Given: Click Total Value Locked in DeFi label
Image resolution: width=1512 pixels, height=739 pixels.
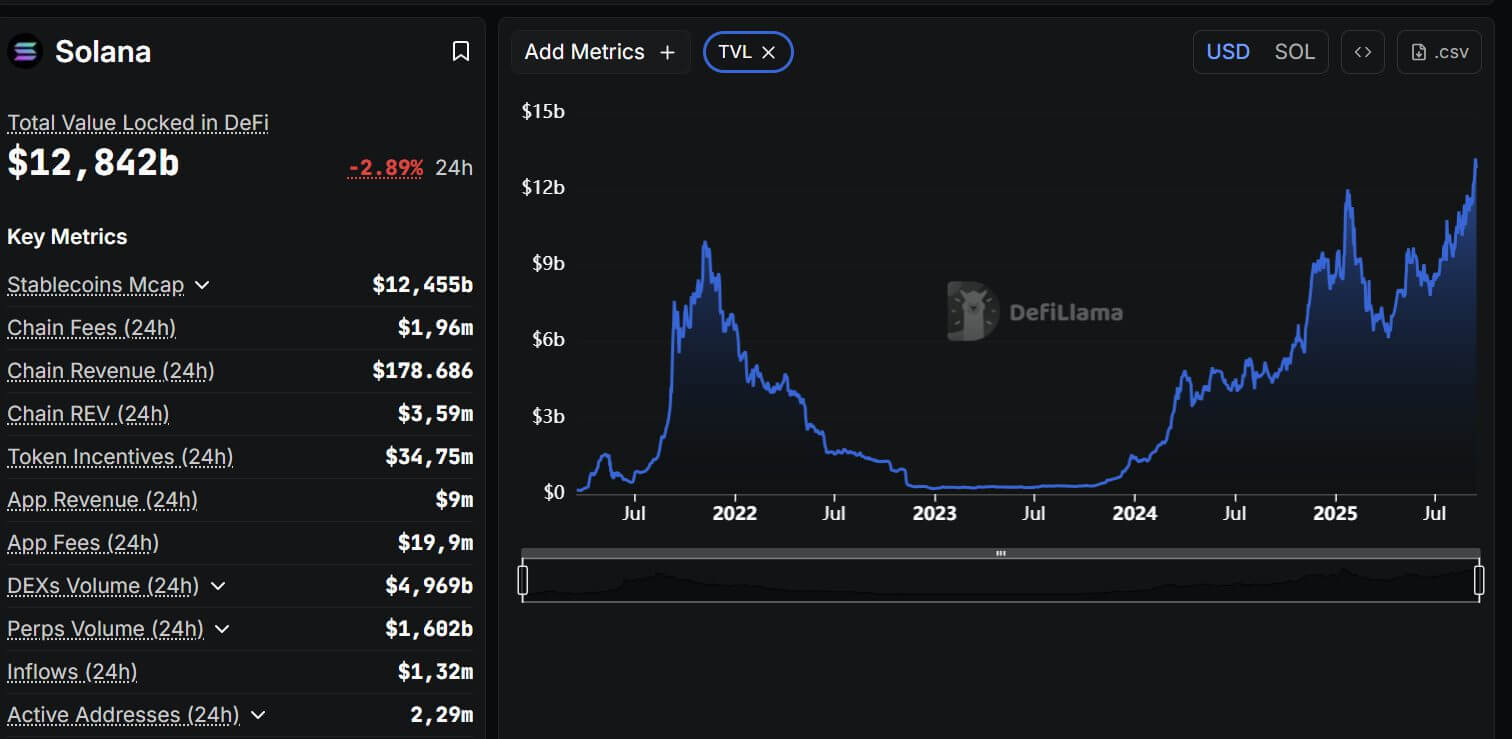Looking at the screenshot, I should click(x=138, y=123).
